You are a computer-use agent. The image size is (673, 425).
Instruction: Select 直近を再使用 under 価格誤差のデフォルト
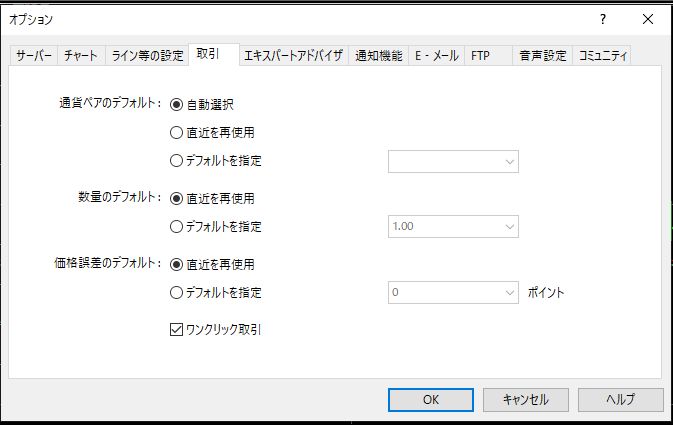pyautogui.click(x=177, y=265)
